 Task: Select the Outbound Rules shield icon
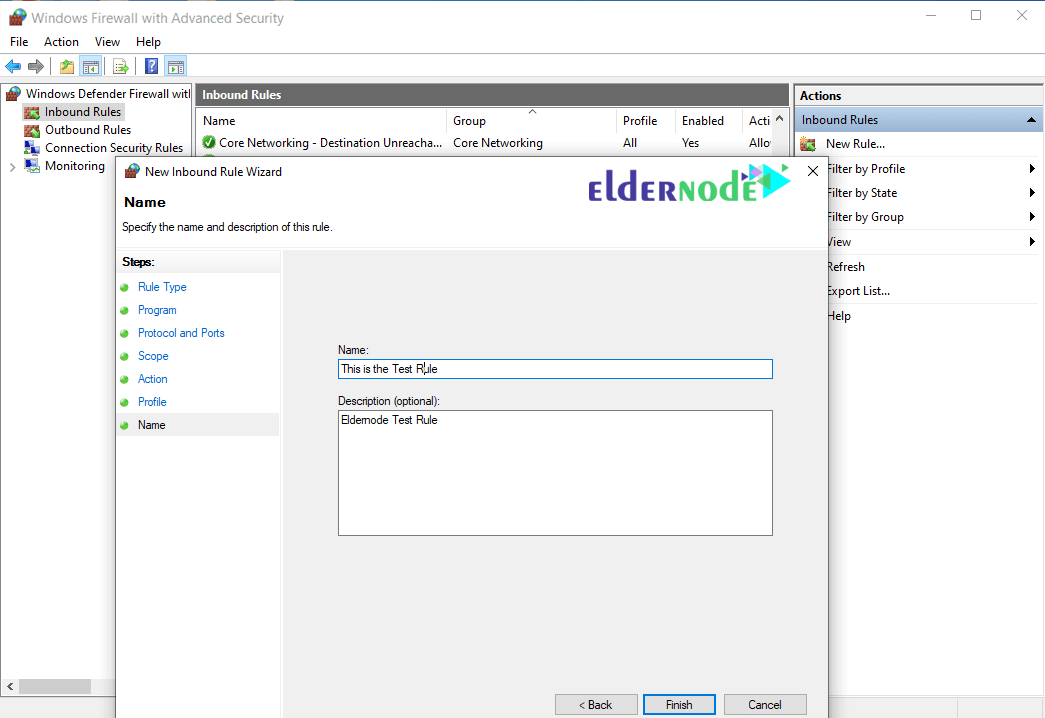[32, 129]
